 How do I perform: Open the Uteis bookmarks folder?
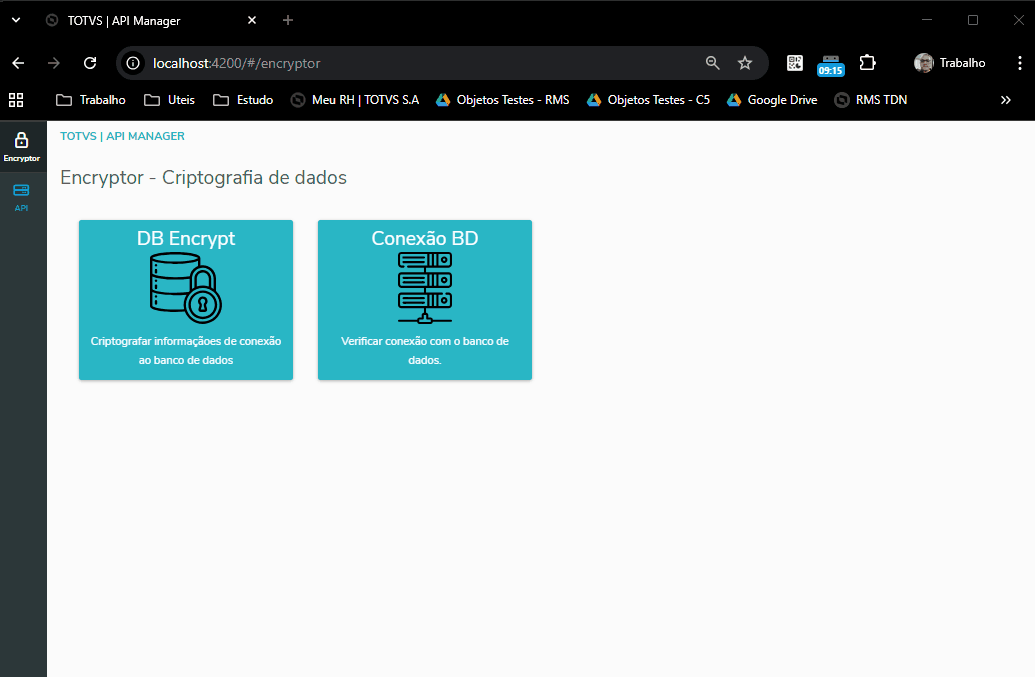[x=170, y=100]
